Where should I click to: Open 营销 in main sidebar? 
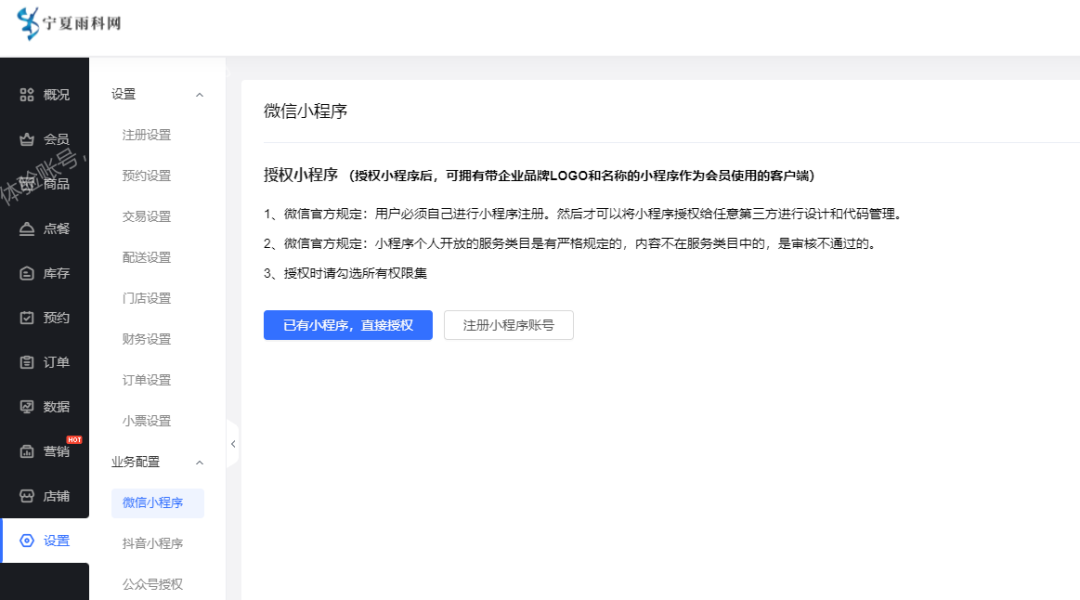point(44,452)
